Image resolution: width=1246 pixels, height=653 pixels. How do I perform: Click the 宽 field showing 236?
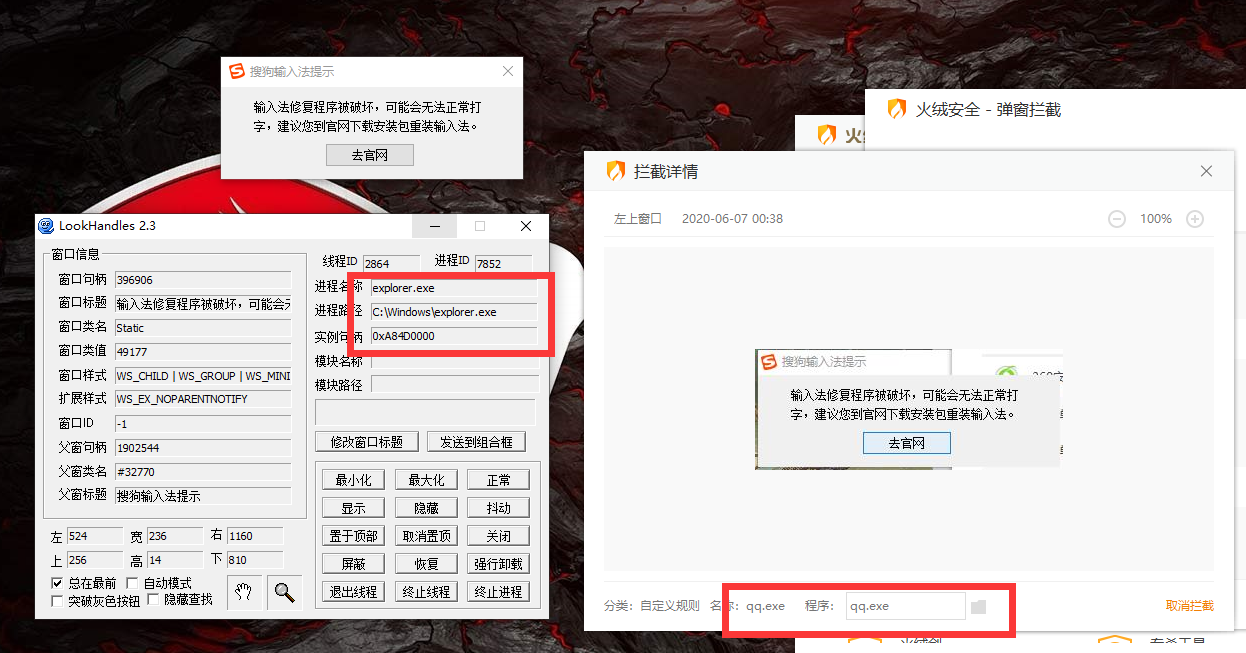click(175, 536)
